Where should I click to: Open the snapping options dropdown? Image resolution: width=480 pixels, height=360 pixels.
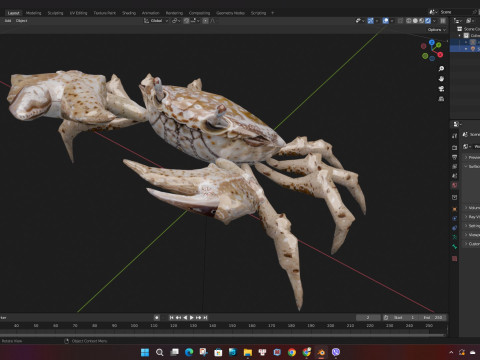(x=195, y=21)
